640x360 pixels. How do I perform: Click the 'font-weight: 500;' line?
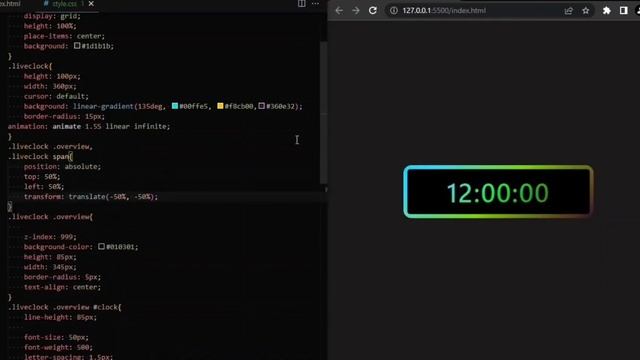[58, 347]
